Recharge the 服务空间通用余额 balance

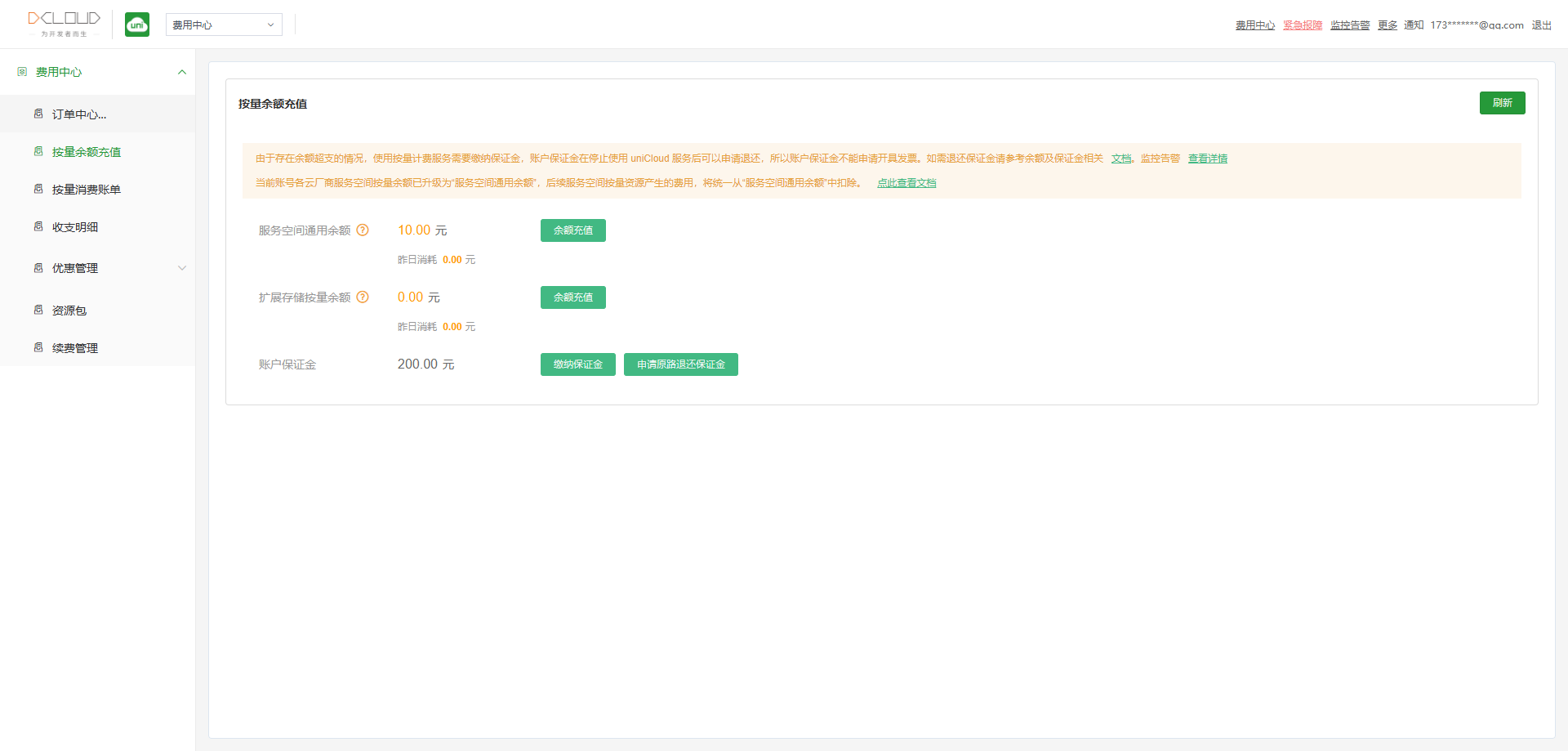pyautogui.click(x=572, y=230)
